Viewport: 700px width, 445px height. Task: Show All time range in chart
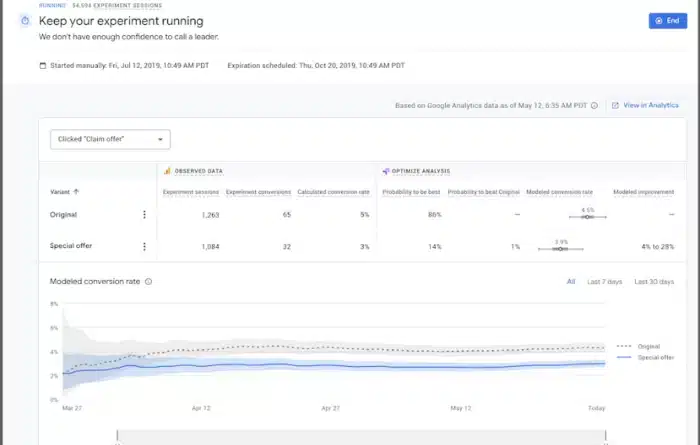(x=571, y=282)
